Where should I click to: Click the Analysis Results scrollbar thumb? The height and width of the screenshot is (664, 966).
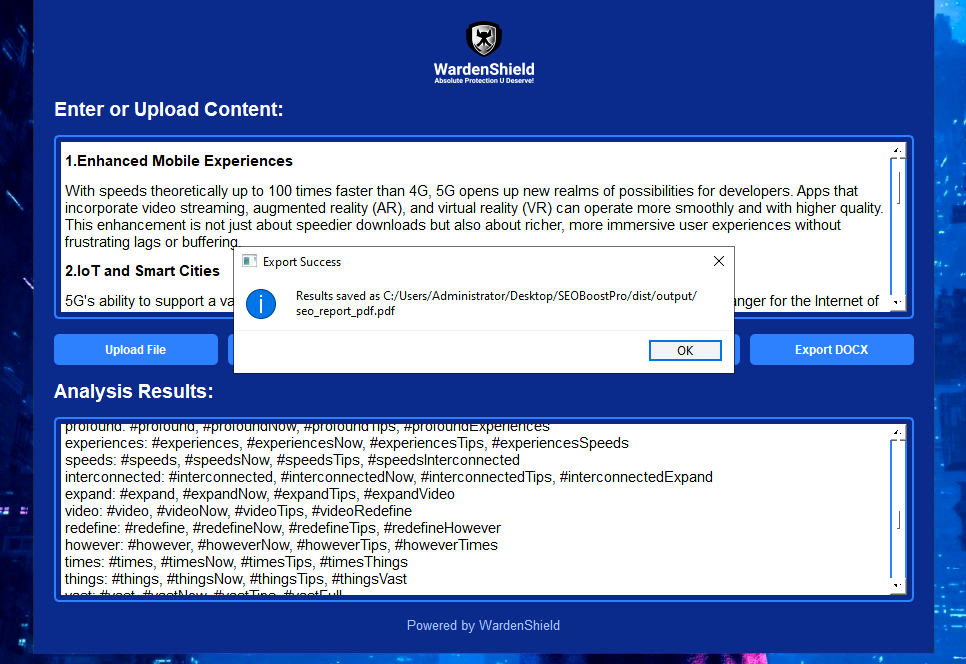[x=899, y=520]
